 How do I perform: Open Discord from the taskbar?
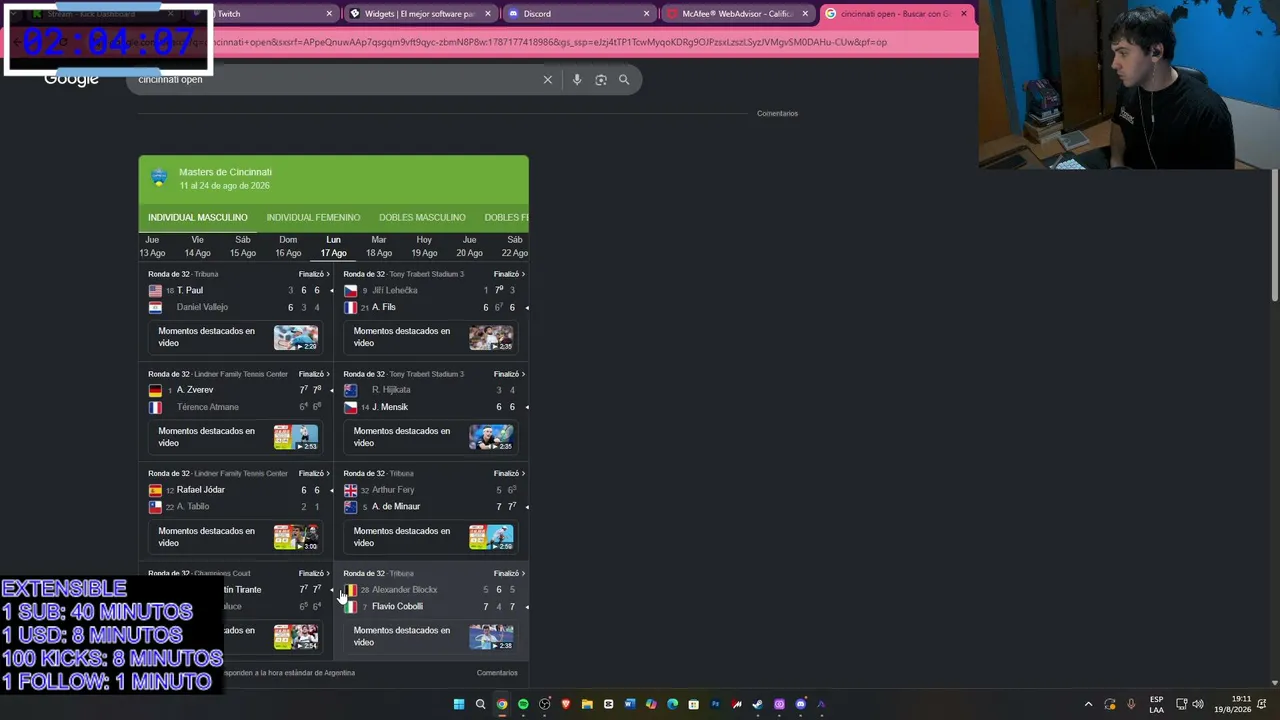[800, 704]
